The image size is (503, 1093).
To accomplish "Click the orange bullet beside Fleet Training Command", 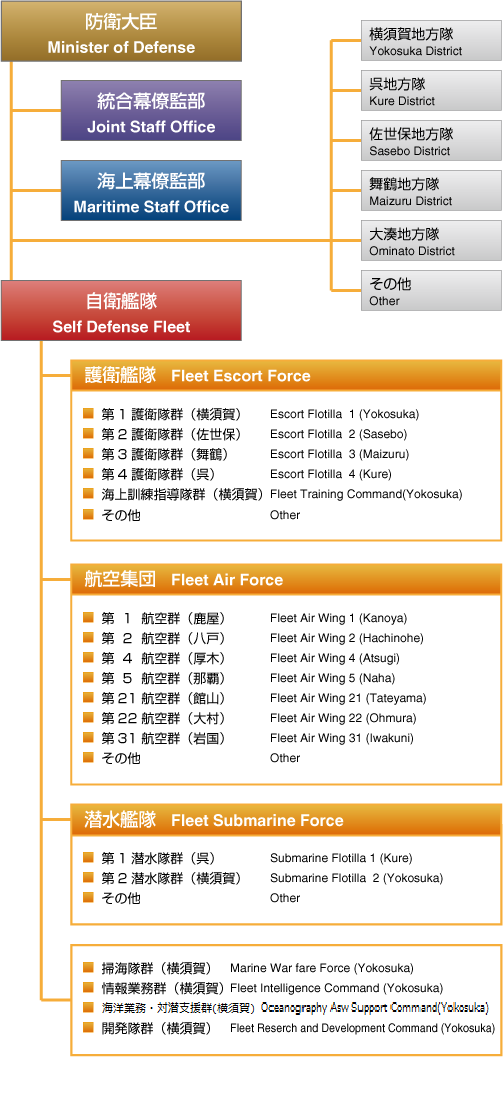I will click(x=88, y=494).
